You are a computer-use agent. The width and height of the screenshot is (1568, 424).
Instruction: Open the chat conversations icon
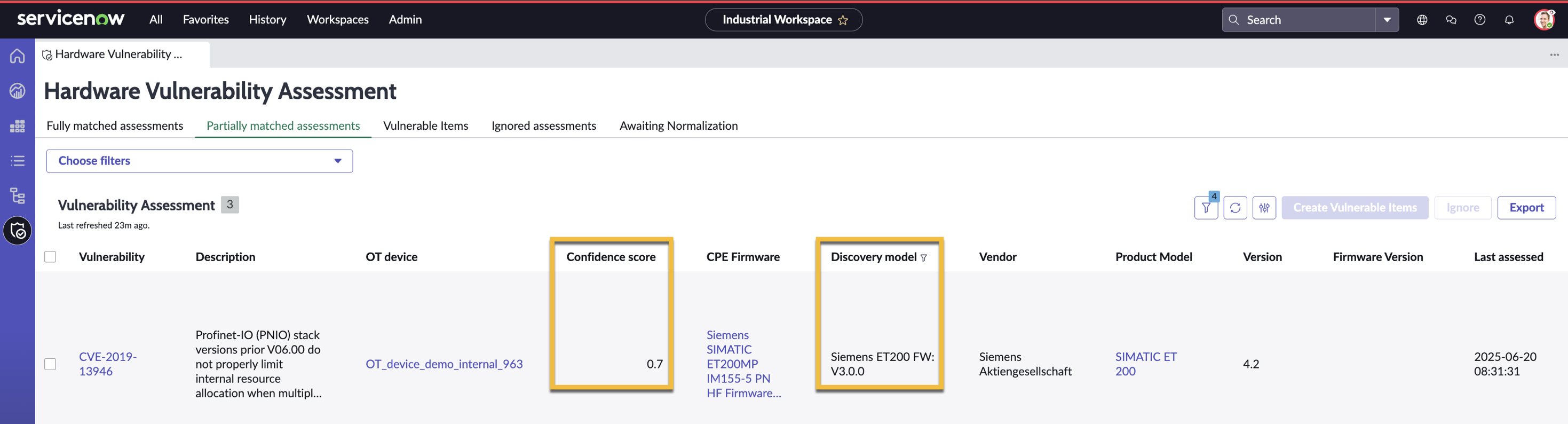[1451, 20]
